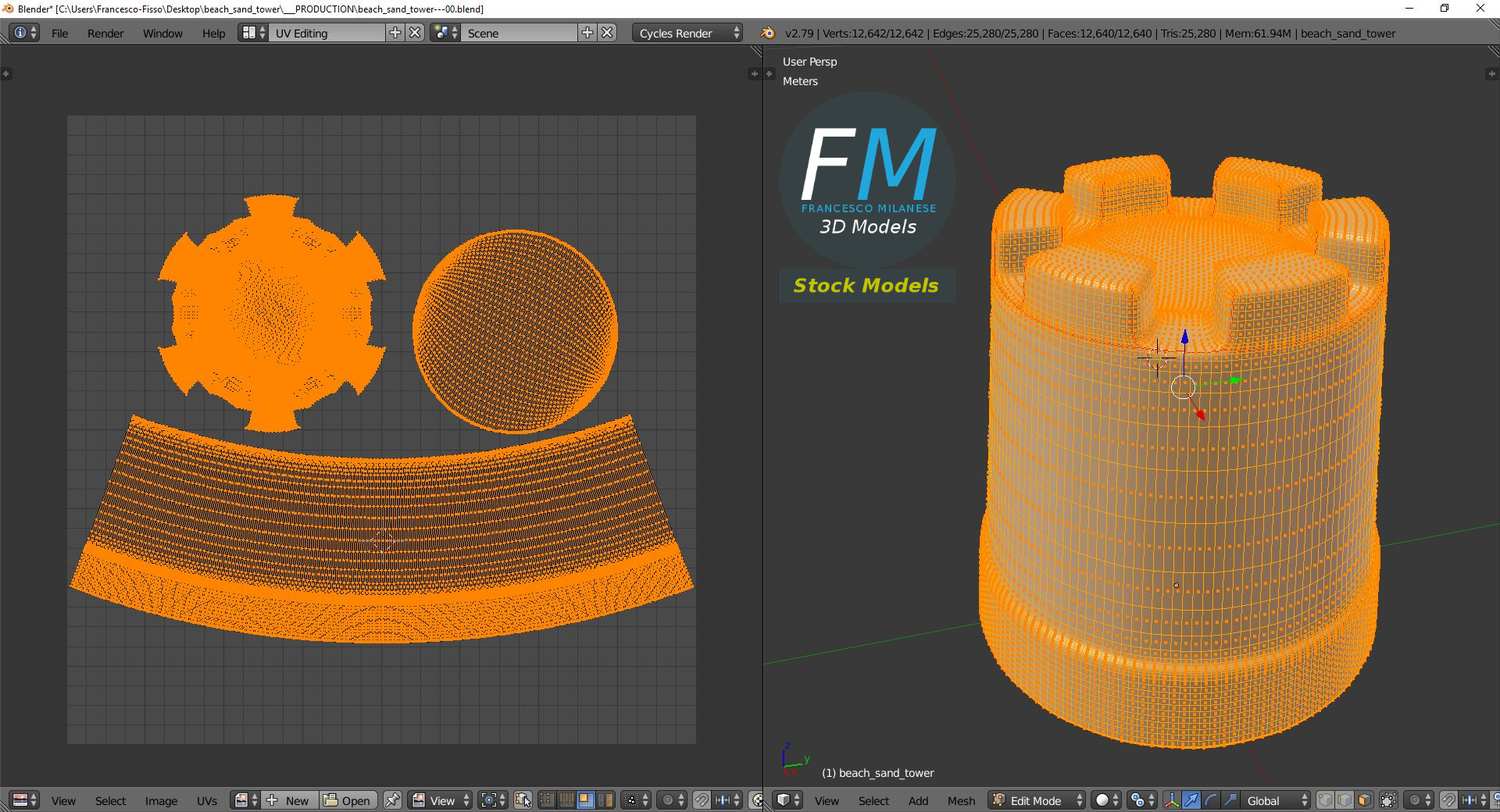Toggle snap magnet in 3D viewport
This screenshot has width=1500, height=812.
[1448, 800]
